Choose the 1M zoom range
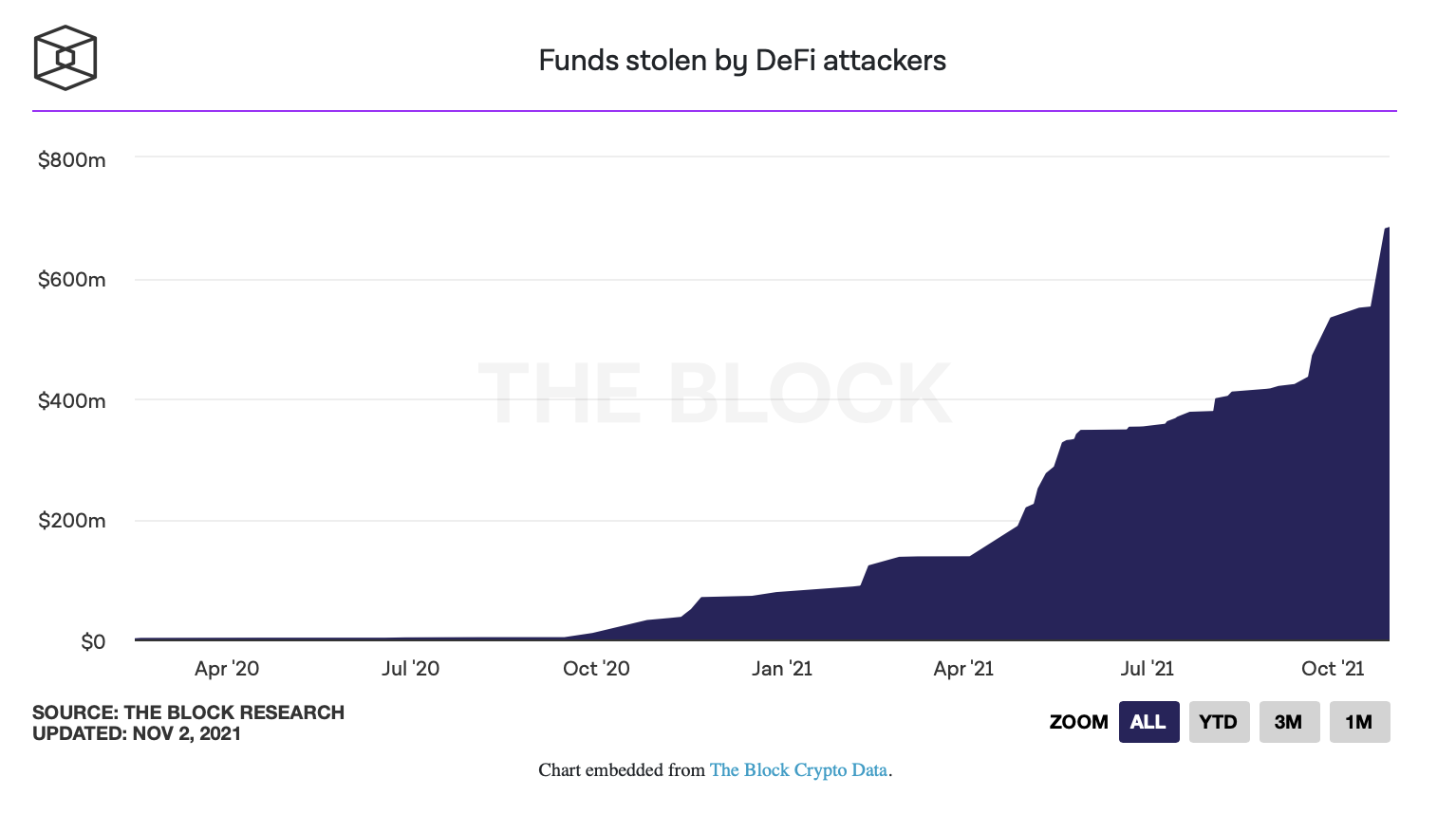The height and width of the screenshot is (814, 1456). click(x=1359, y=722)
